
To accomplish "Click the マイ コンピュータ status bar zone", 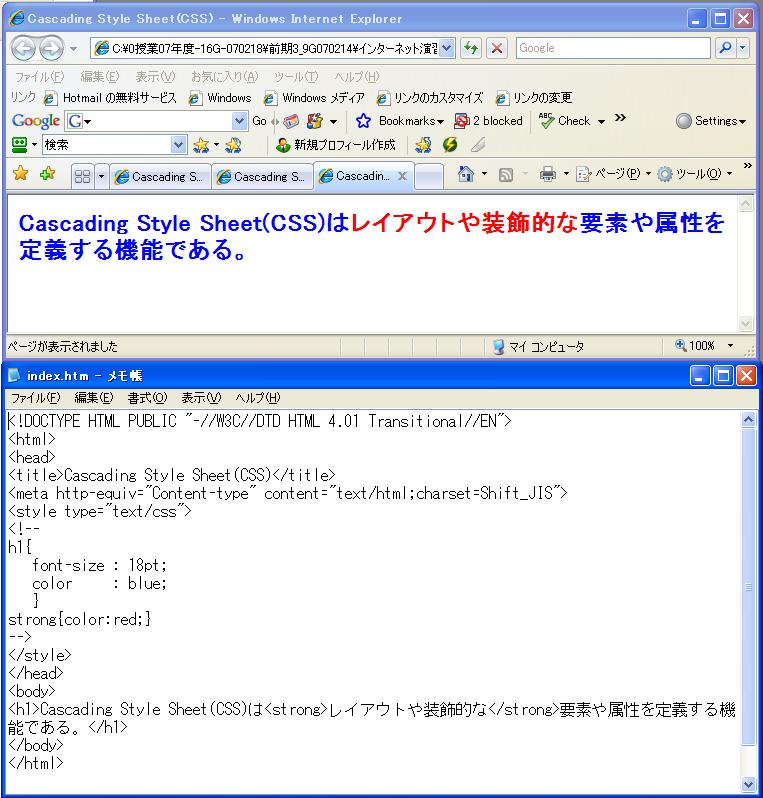I will tap(539, 347).
